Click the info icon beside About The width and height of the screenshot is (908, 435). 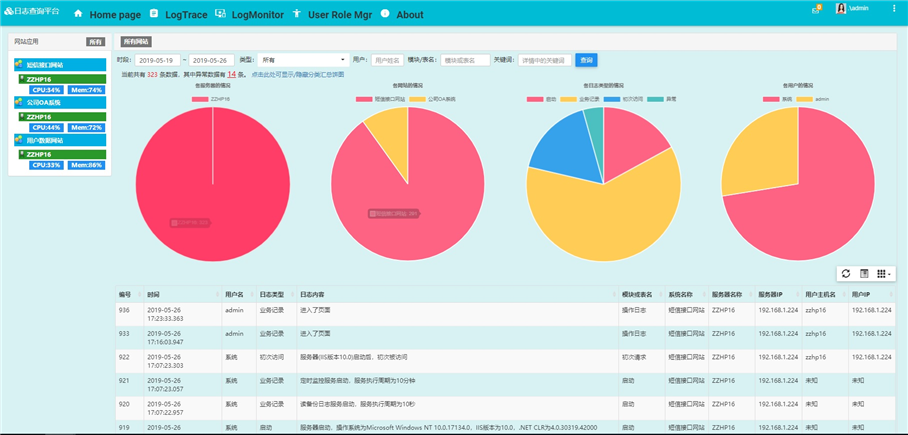tap(385, 13)
